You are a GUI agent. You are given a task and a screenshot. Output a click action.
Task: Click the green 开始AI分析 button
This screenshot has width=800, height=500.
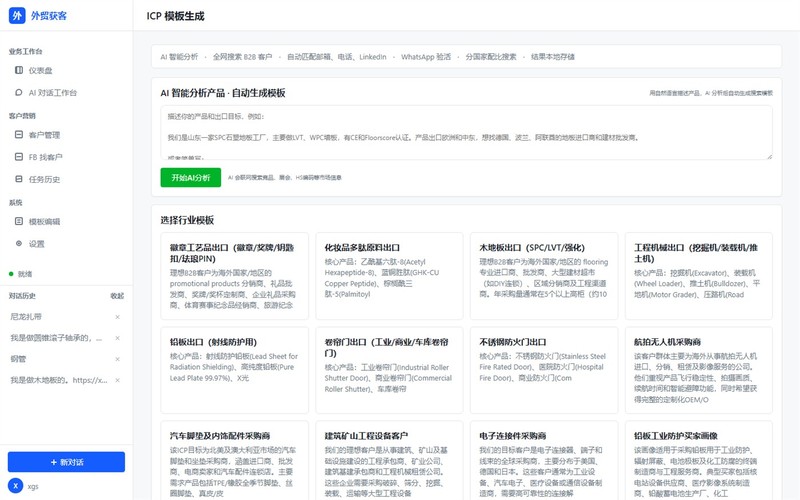click(190, 178)
